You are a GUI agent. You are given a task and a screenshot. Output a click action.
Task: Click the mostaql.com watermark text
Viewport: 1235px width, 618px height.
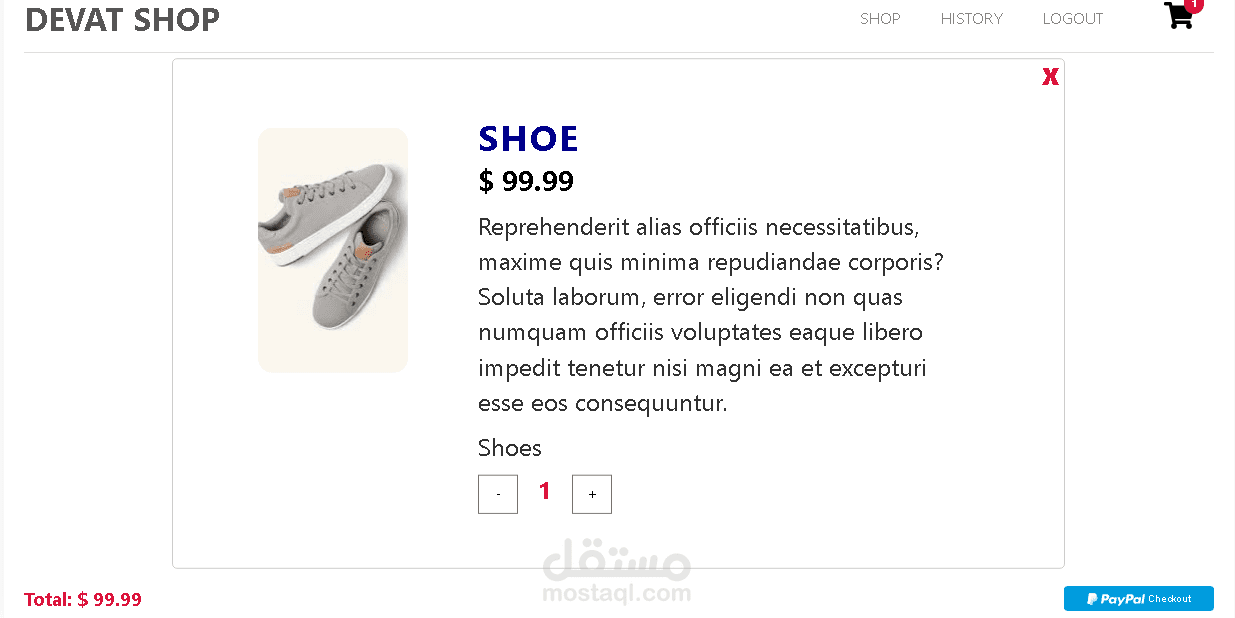pyautogui.click(x=617, y=594)
